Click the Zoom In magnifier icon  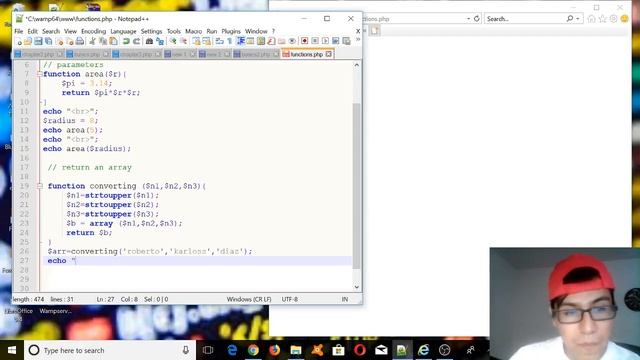(x=173, y=41)
